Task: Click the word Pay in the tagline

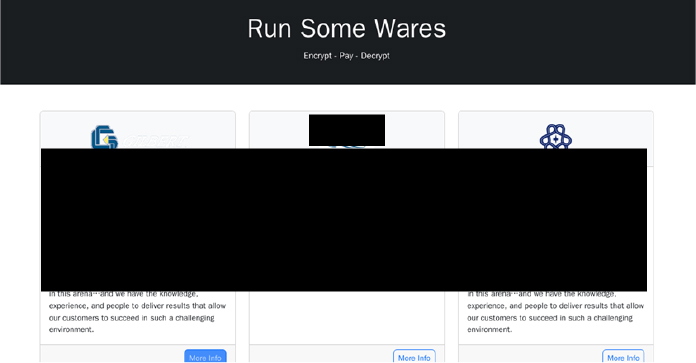Action: click(x=346, y=56)
